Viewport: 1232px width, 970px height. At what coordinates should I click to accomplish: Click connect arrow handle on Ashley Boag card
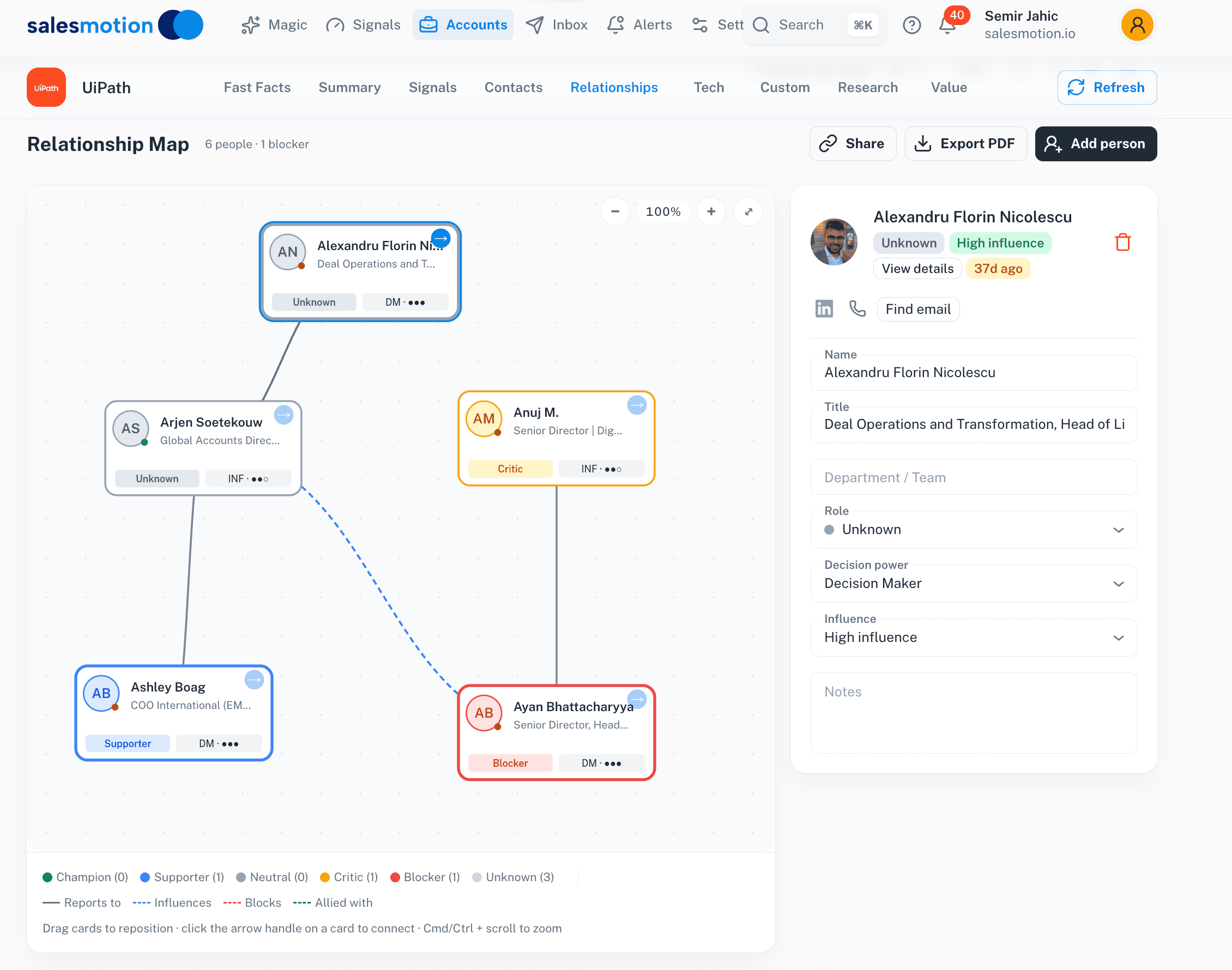click(254, 679)
